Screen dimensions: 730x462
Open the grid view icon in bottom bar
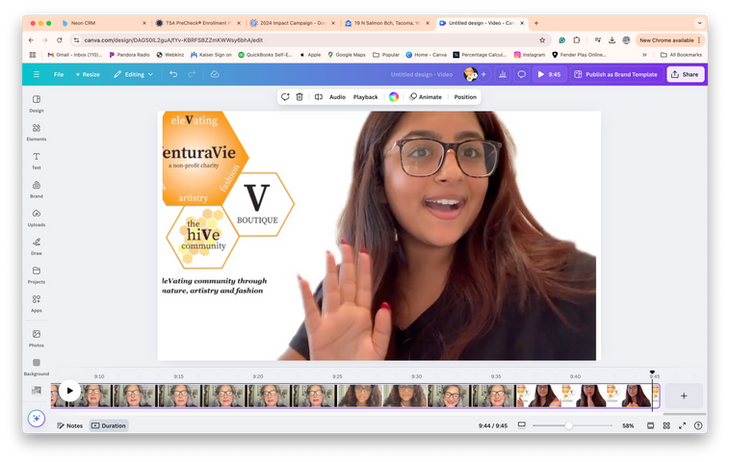(x=666, y=426)
